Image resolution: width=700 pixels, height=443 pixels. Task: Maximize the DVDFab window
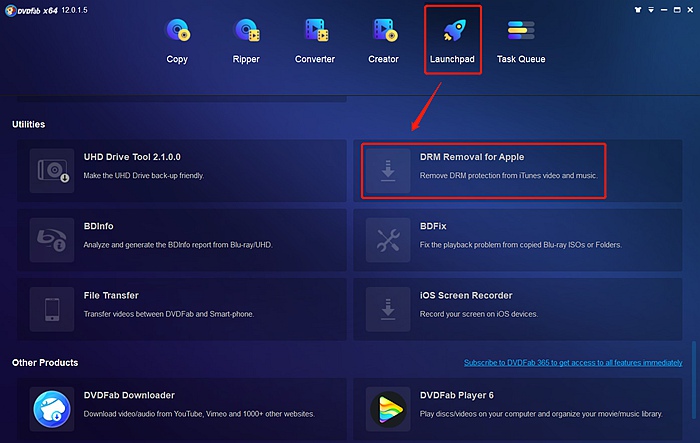[x=677, y=10]
